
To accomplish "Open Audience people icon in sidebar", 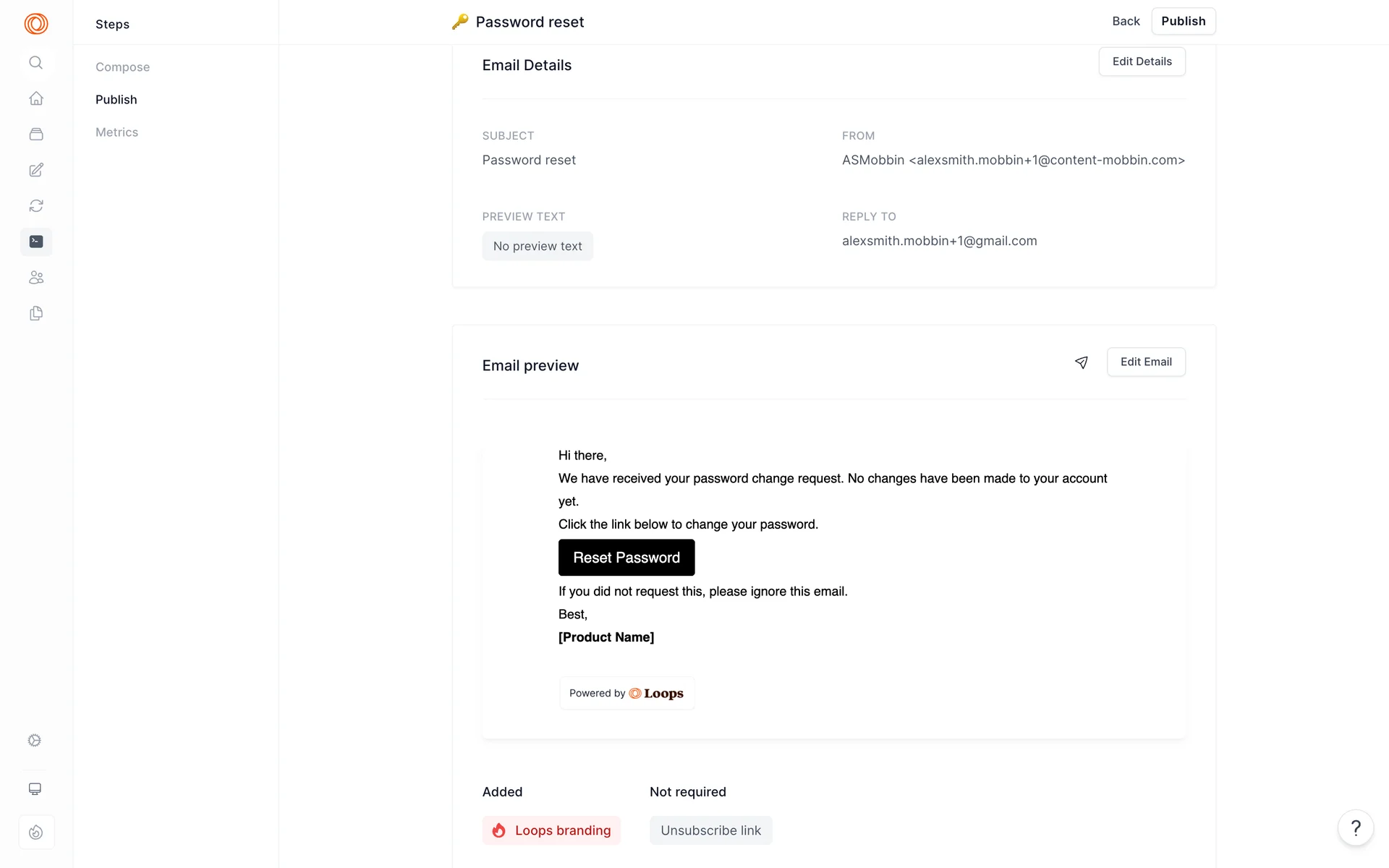I will pyautogui.click(x=36, y=278).
